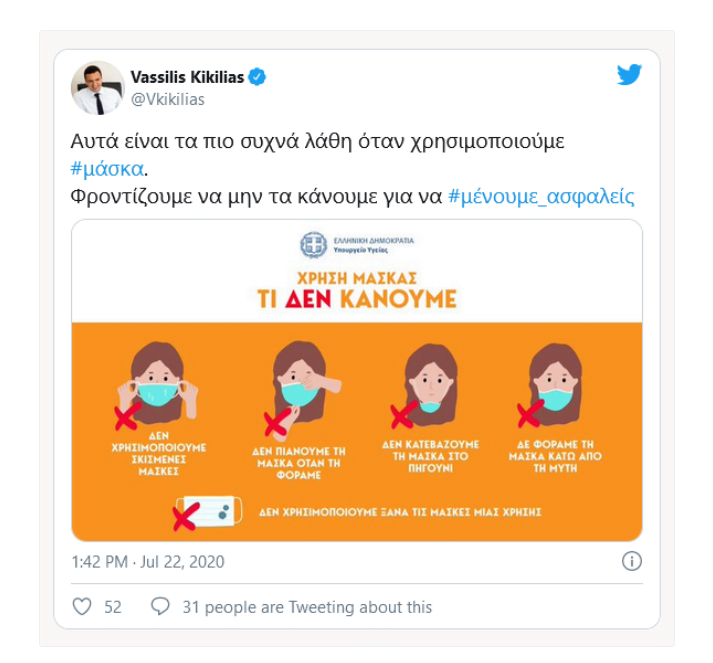Viewport: 713px width, 663px height.
Task: Click the single-use mask with red X
Action: 208,512
